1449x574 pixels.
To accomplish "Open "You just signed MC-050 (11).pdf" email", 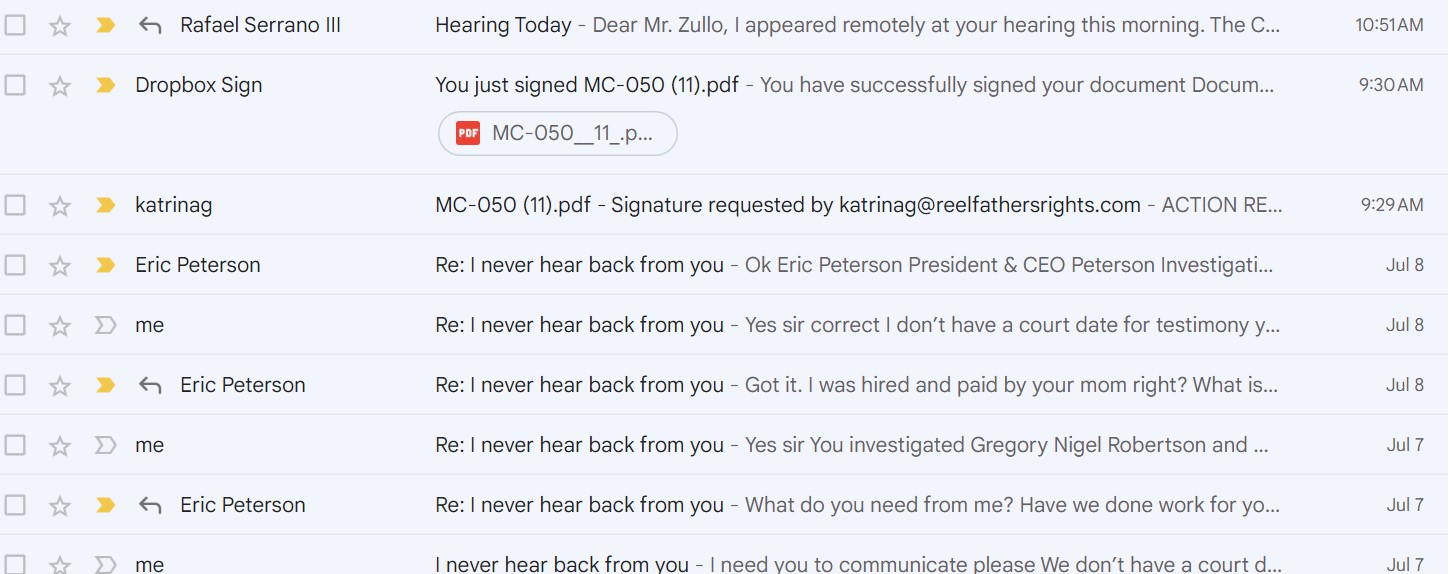I will [x=800, y=86].
